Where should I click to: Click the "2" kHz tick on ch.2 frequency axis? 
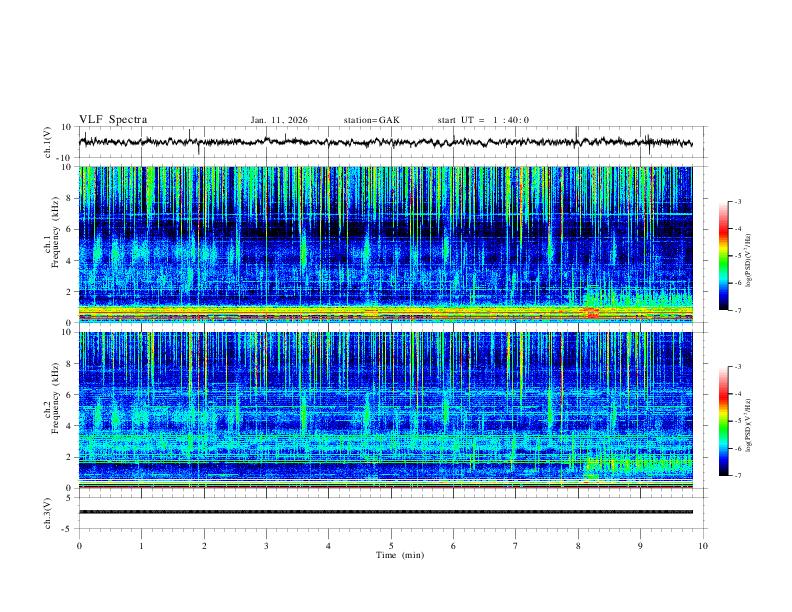[69, 457]
